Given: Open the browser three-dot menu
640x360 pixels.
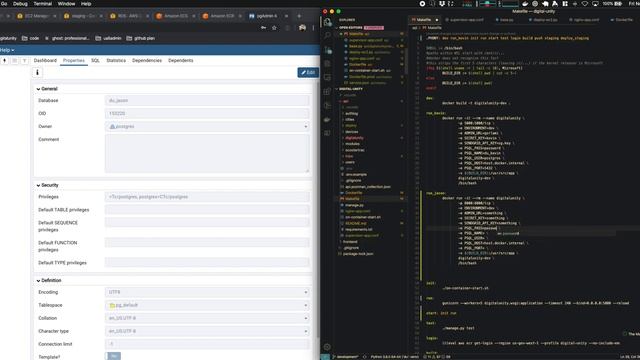Looking at the screenshot, I should (313, 28).
